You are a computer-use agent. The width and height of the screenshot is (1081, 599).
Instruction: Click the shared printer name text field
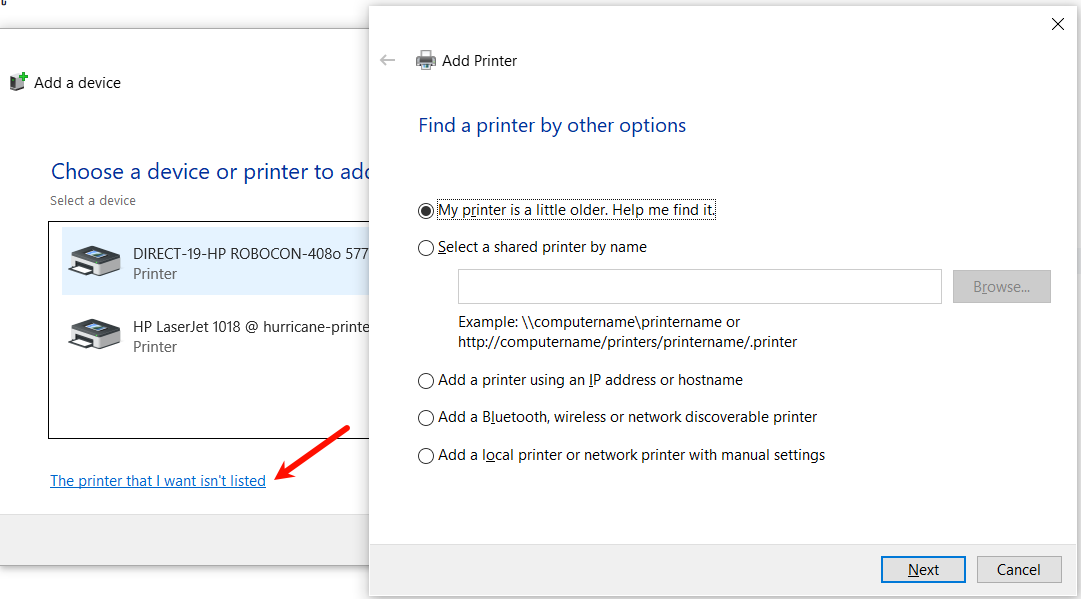(x=699, y=287)
